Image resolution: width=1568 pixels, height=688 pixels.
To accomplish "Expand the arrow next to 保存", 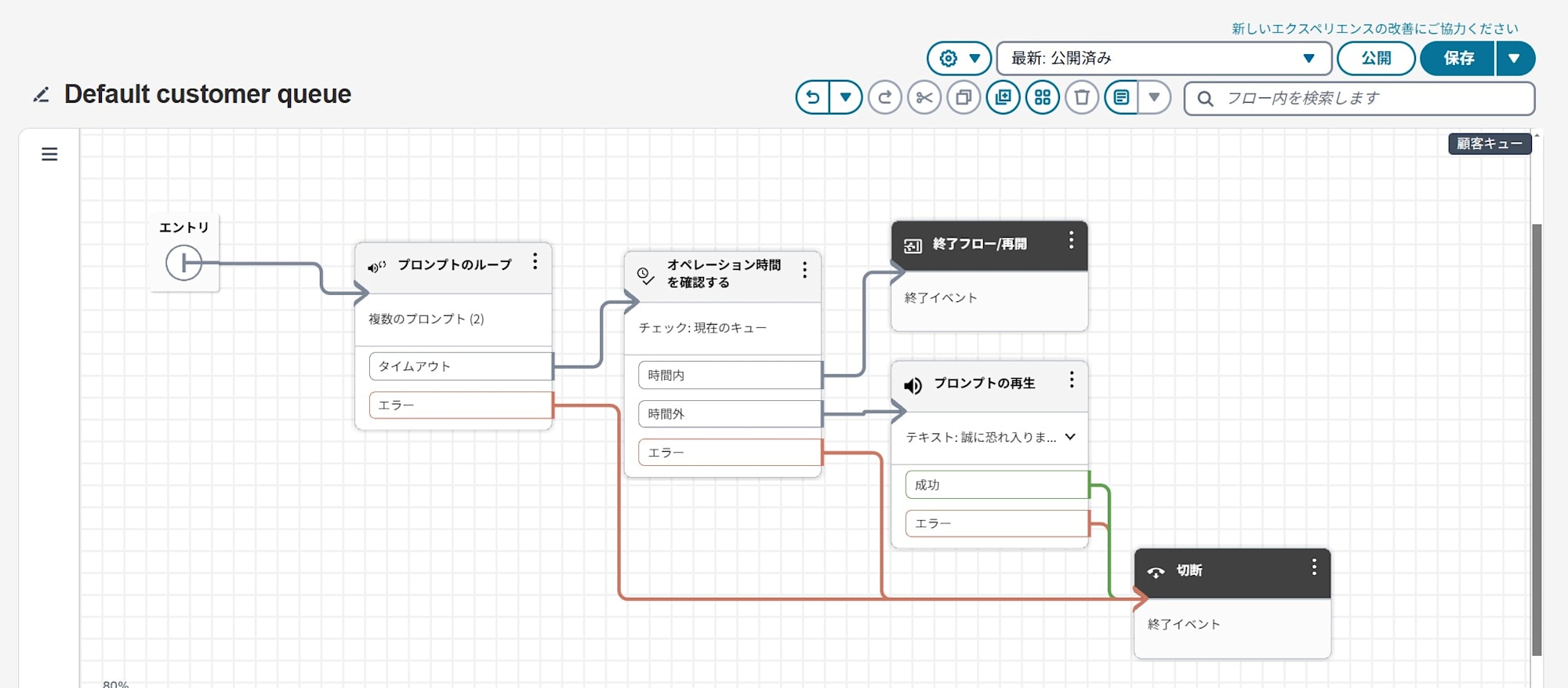I will [1515, 58].
